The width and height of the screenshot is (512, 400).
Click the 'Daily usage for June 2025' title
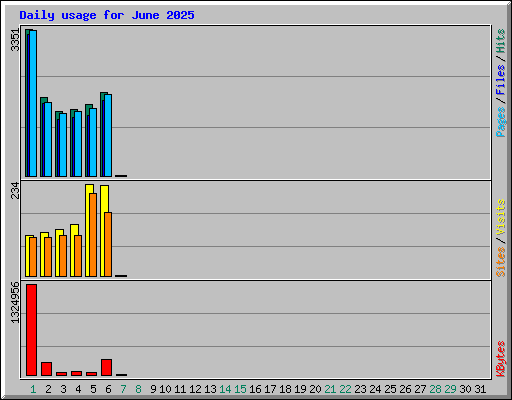[x=107, y=15]
